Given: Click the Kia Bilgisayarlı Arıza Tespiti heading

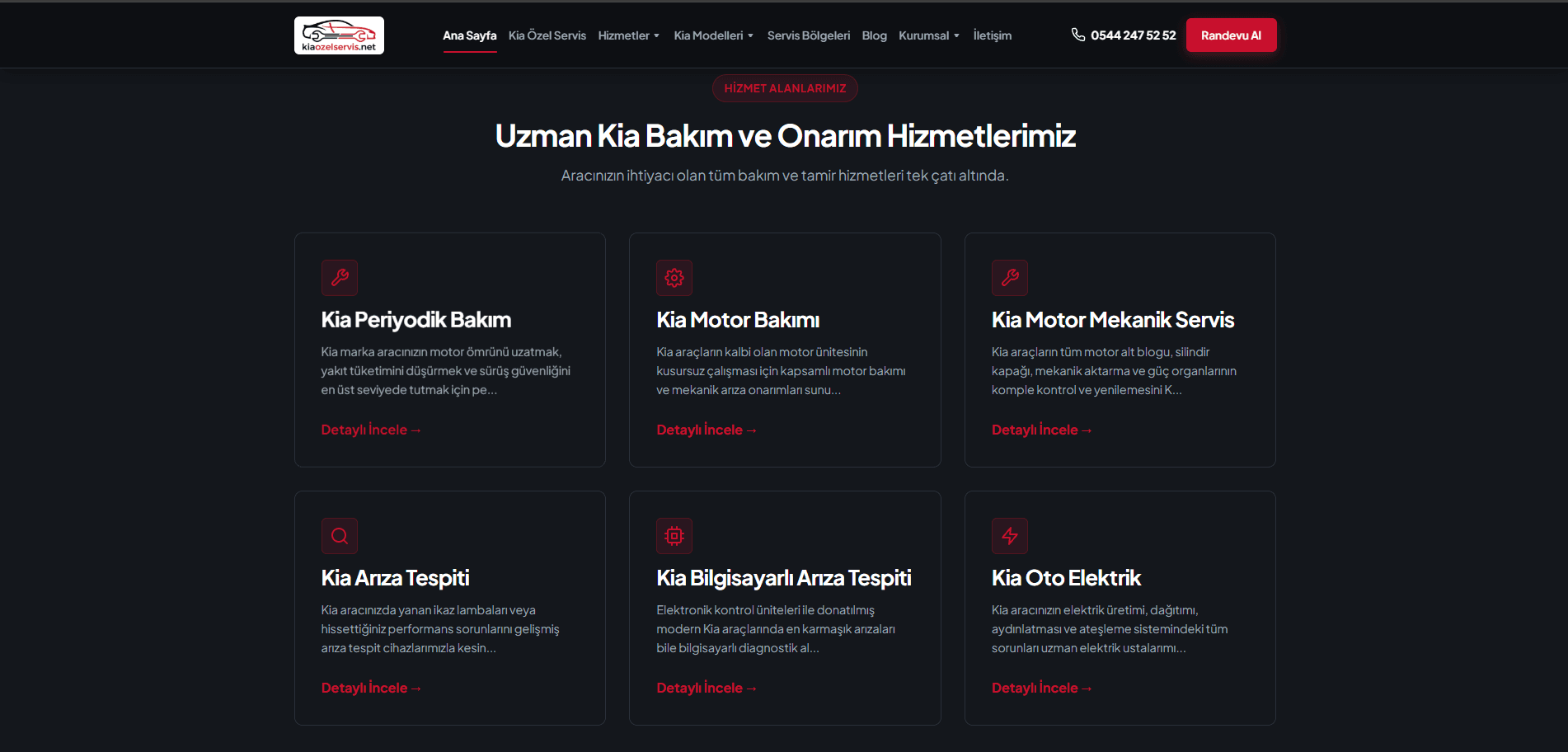Looking at the screenshot, I should (784, 578).
